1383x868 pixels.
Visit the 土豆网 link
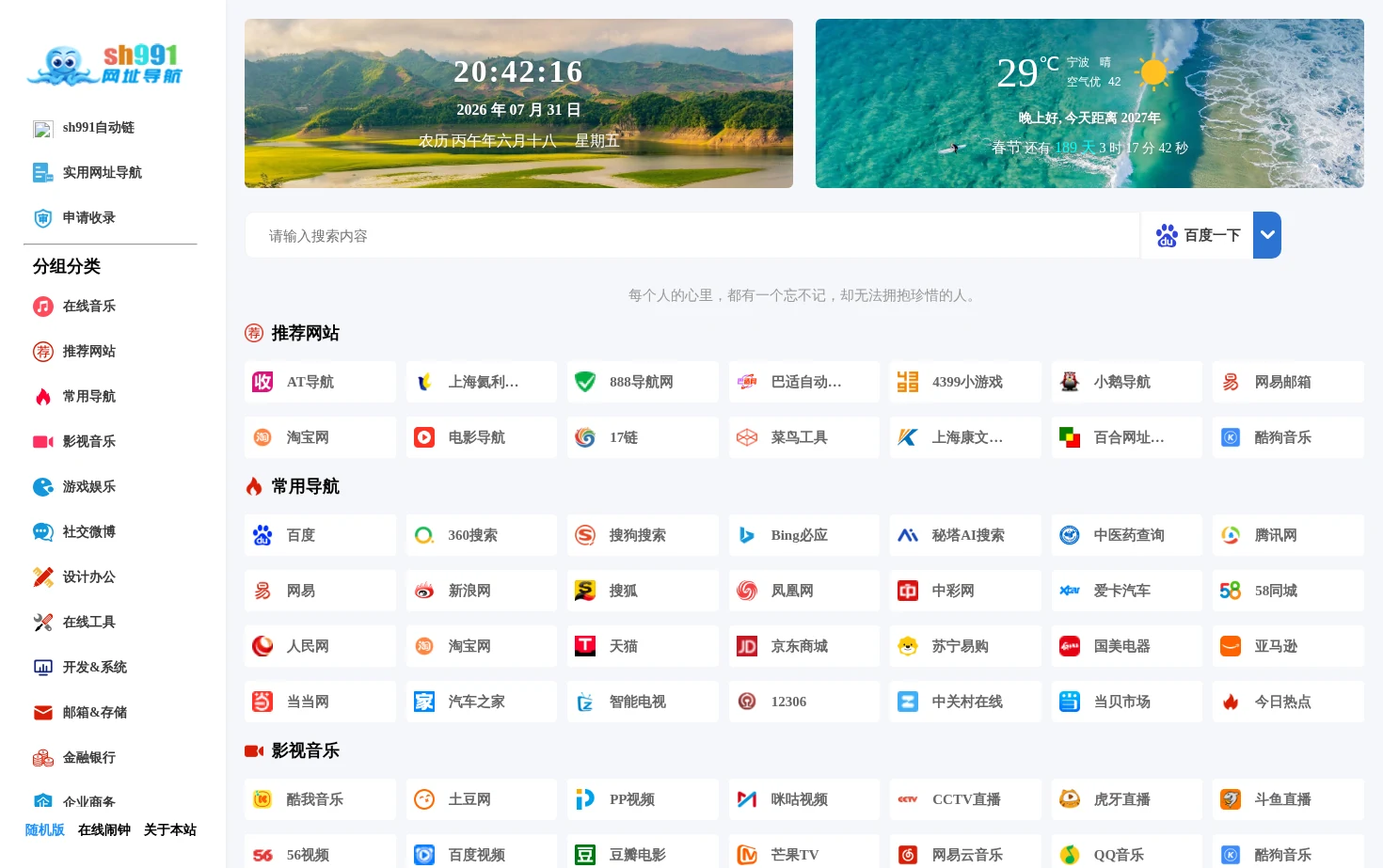pyautogui.click(x=482, y=799)
